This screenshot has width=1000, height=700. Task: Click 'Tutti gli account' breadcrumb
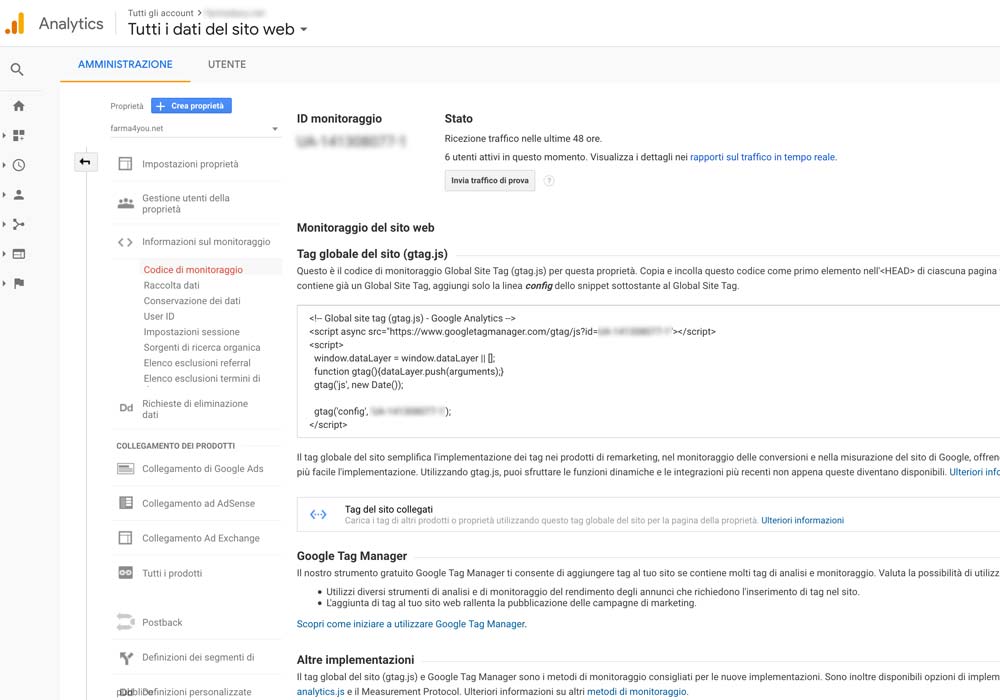pyautogui.click(x=161, y=13)
